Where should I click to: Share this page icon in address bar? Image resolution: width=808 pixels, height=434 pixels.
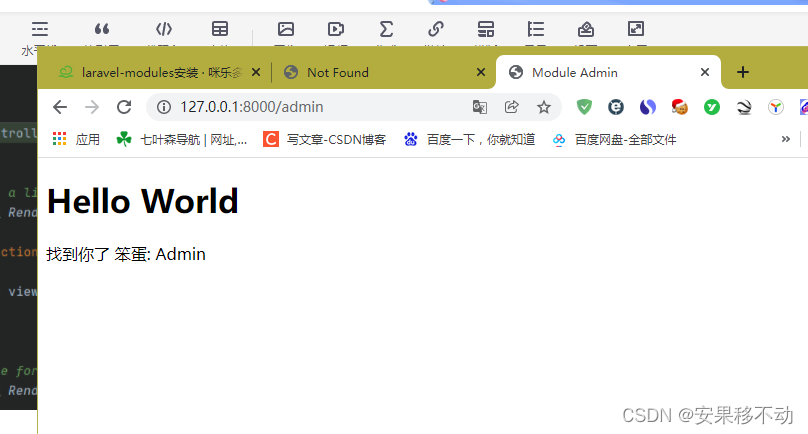[x=512, y=107]
